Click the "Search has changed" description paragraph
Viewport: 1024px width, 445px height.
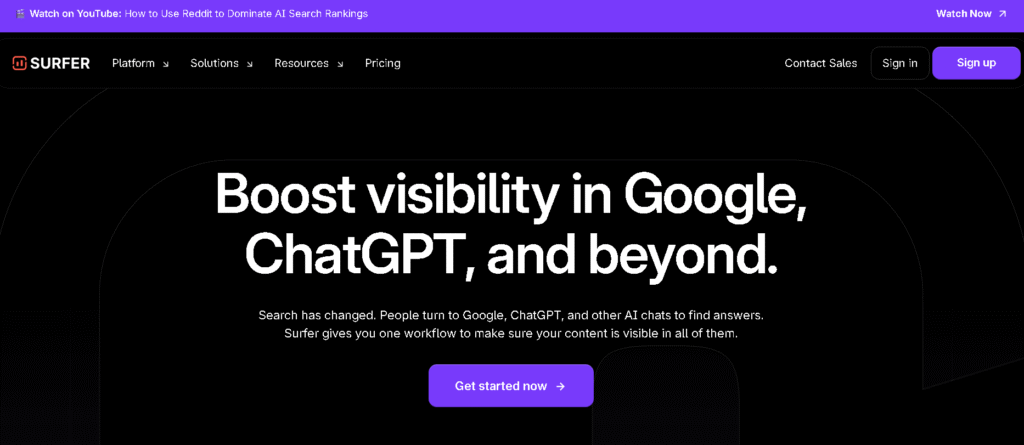point(511,323)
